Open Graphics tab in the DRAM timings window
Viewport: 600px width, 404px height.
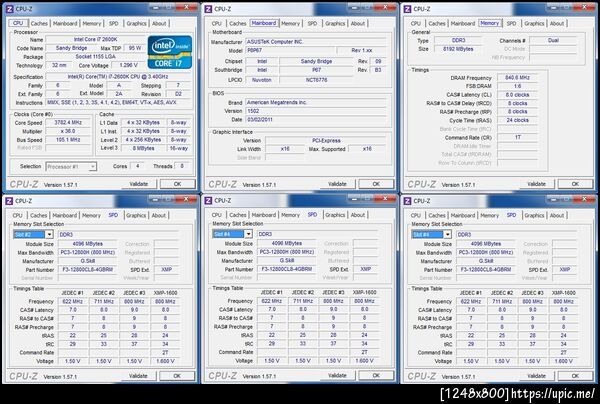(x=534, y=23)
